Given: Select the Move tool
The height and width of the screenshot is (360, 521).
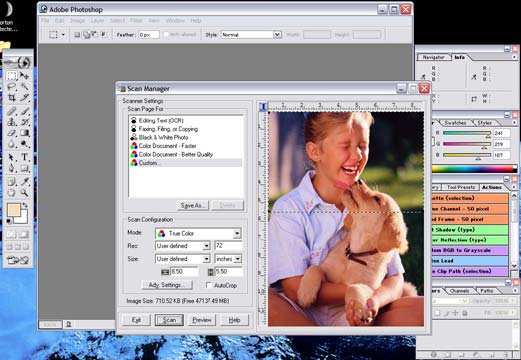Looking at the screenshot, I should click(24, 76).
